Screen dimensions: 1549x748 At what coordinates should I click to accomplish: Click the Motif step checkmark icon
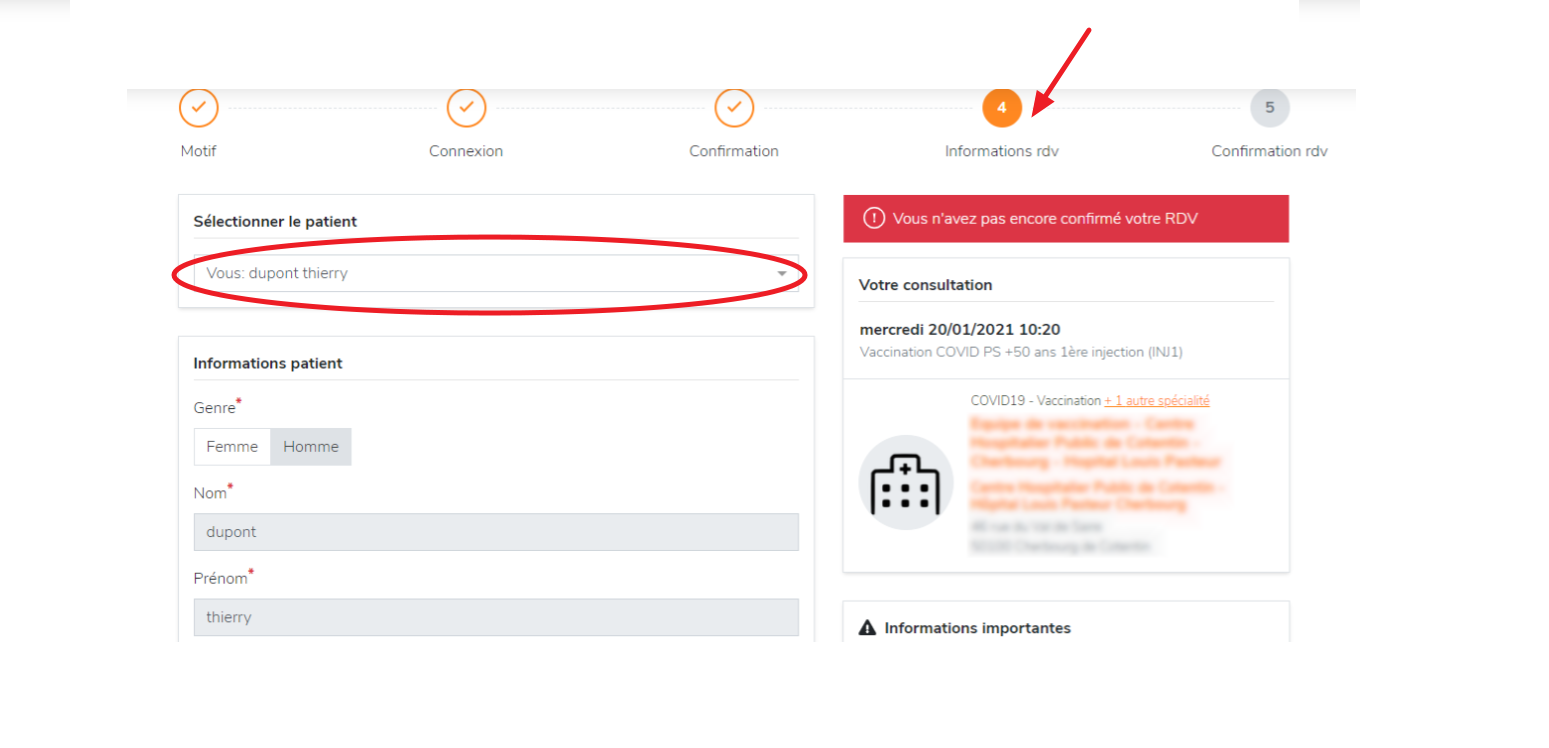pyautogui.click(x=199, y=107)
